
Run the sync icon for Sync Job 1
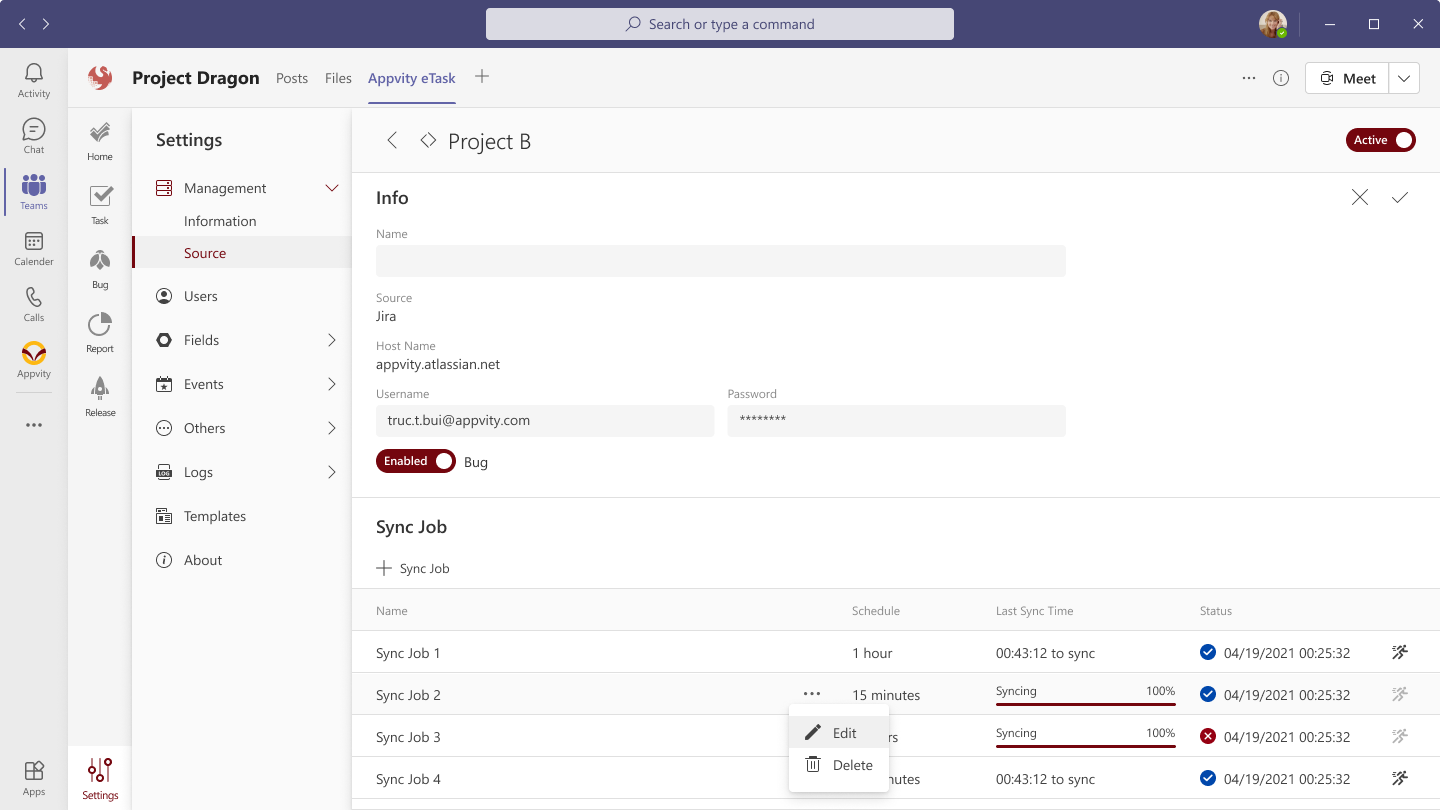point(1400,653)
